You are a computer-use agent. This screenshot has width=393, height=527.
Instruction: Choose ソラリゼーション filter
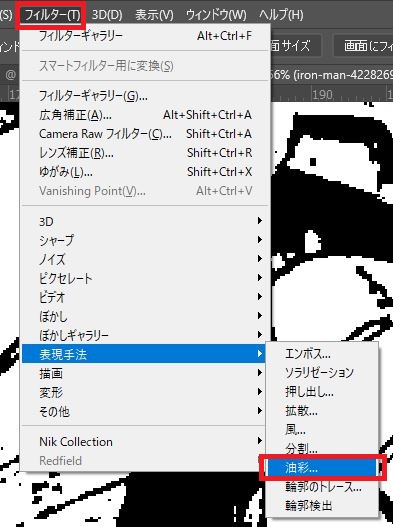(x=322, y=372)
